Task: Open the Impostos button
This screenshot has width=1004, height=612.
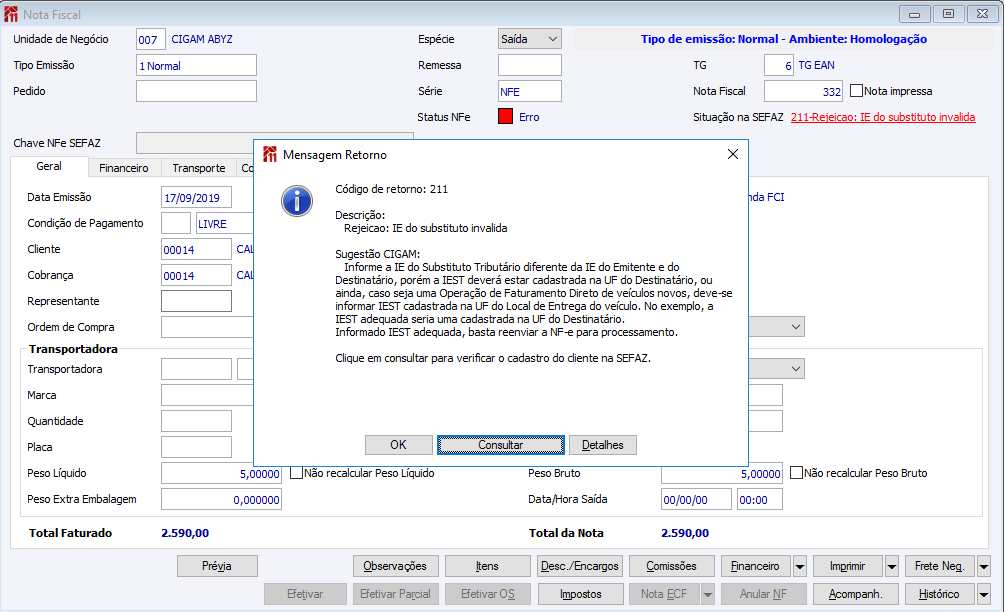Action: click(x=581, y=594)
